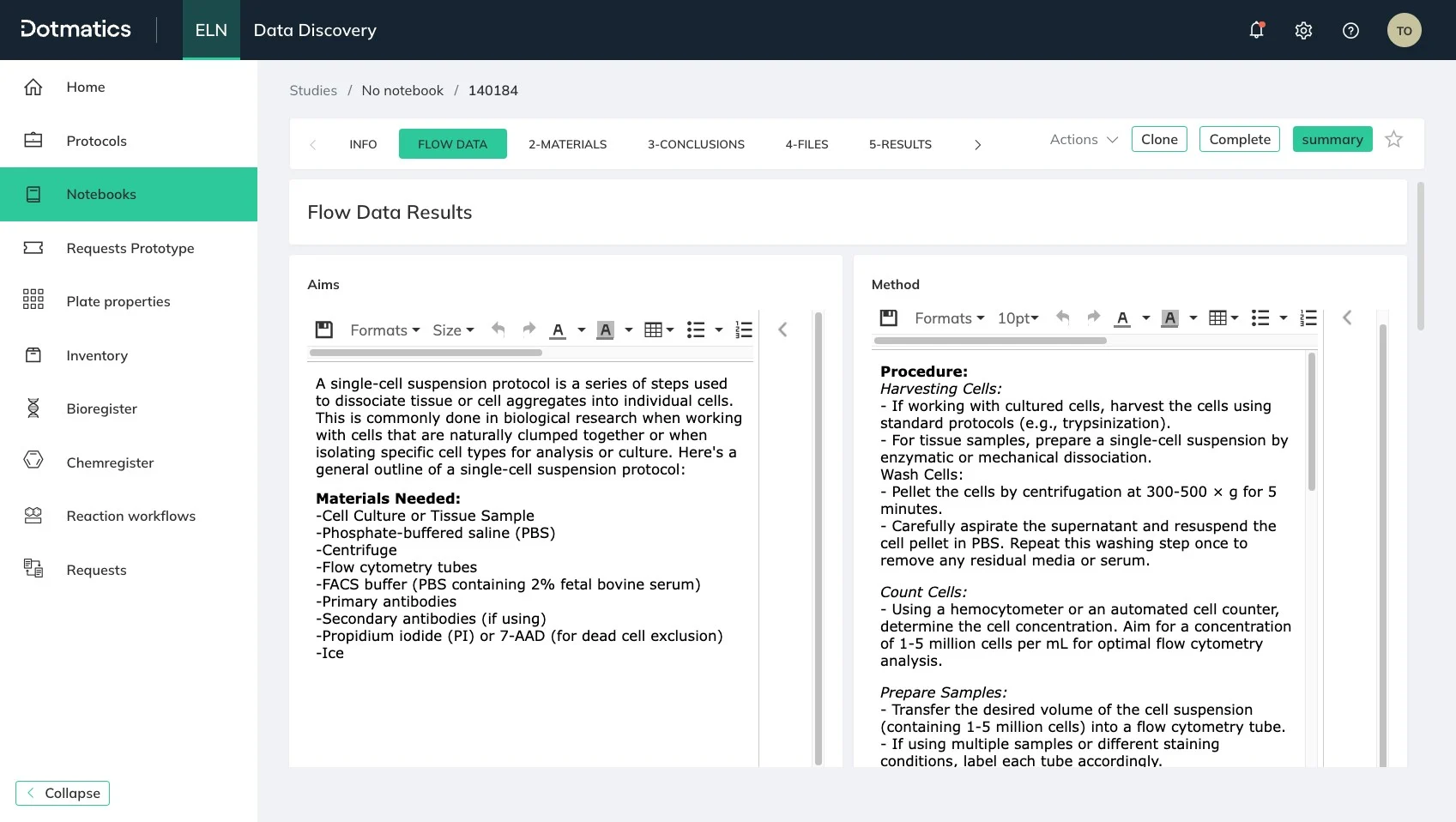Insert a table in the Aims editor
Image resolution: width=1456 pixels, height=822 pixels.
coord(654,329)
